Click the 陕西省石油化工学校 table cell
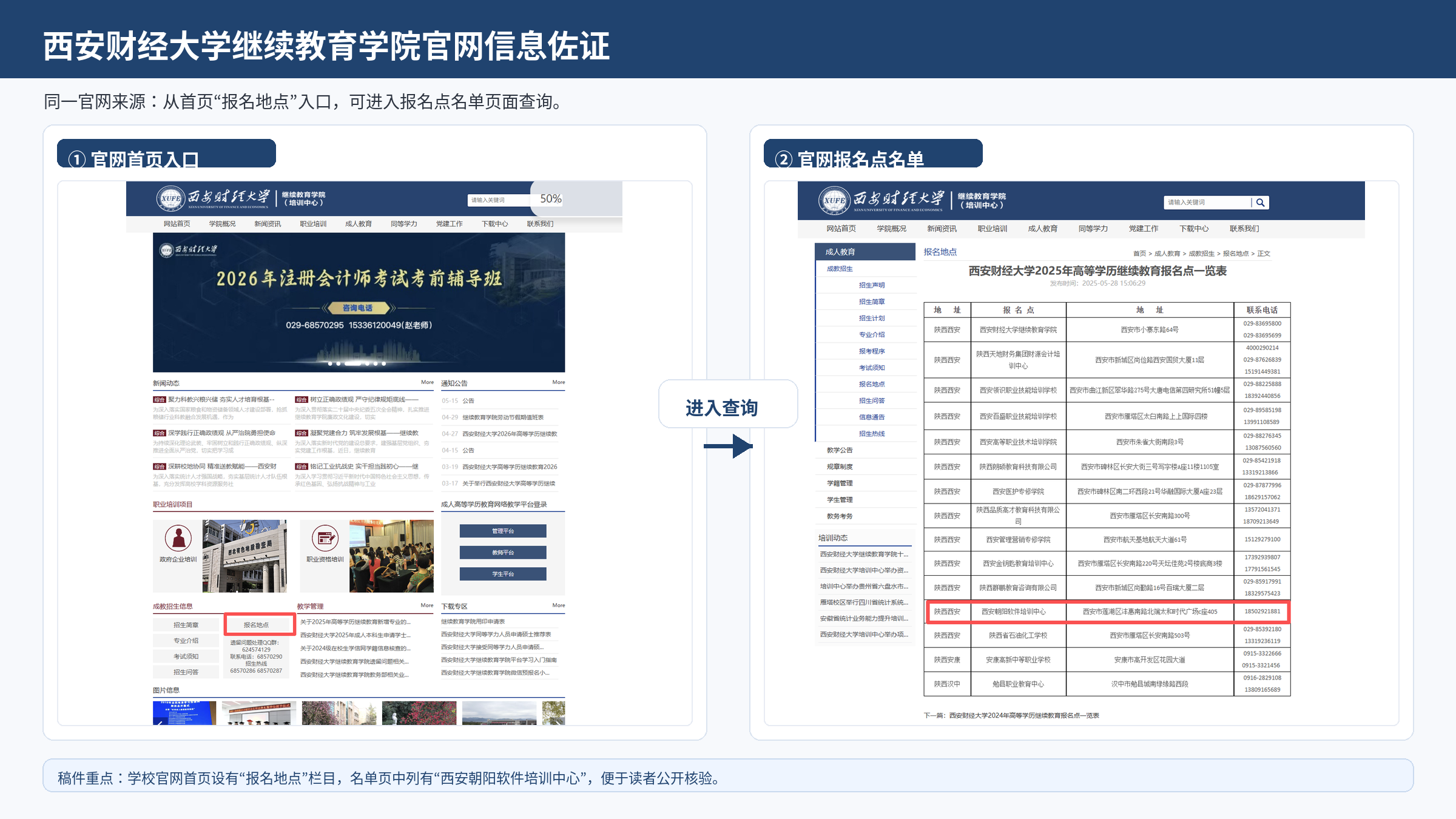Image resolution: width=1456 pixels, height=819 pixels. tap(1019, 635)
